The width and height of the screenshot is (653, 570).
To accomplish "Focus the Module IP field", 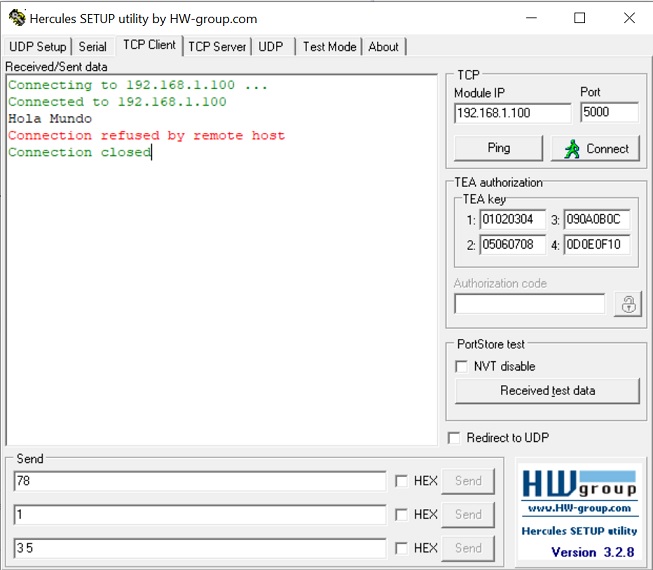I will pos(513,113).
